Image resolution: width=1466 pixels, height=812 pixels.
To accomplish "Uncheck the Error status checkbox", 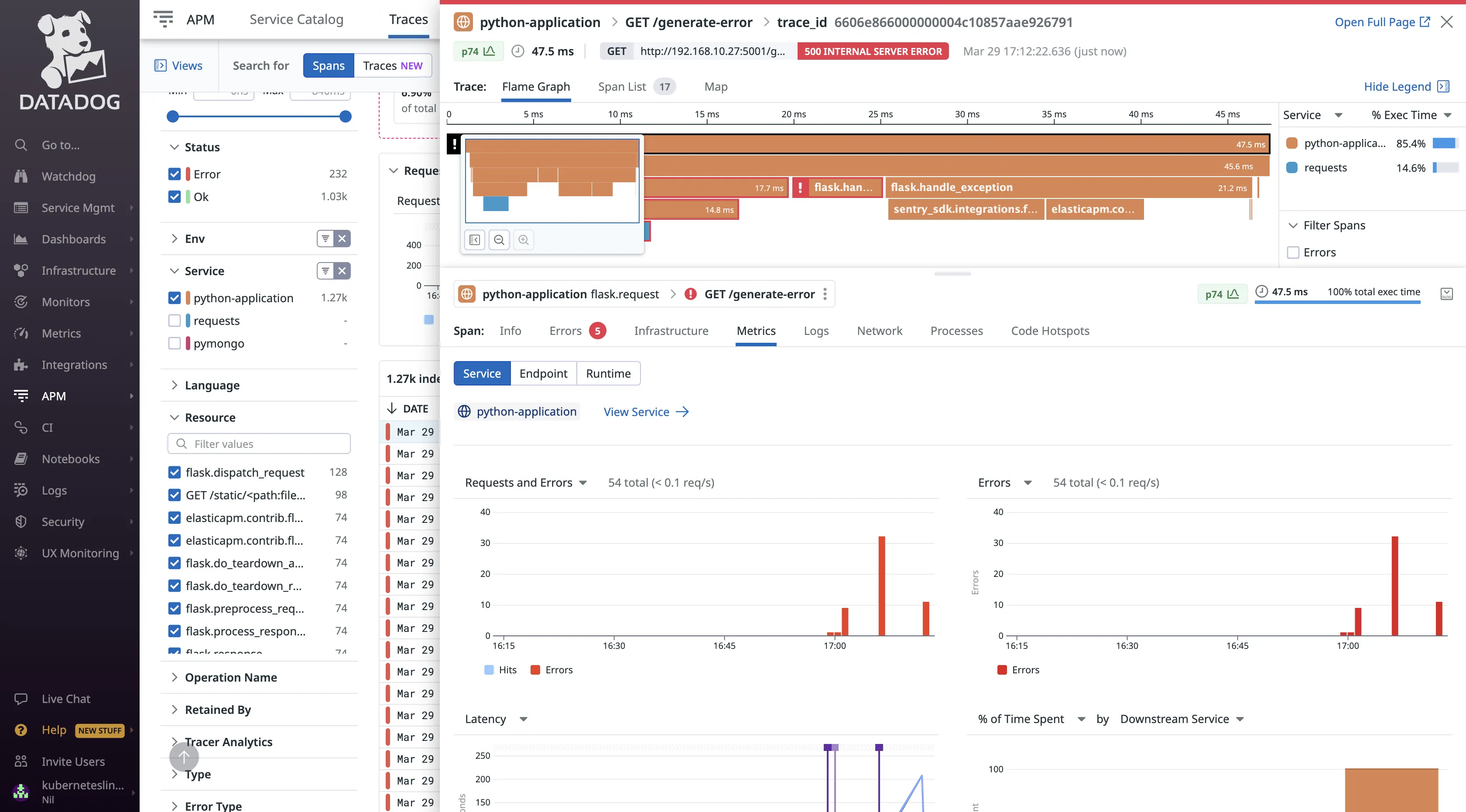I will (x=175, y=174).
